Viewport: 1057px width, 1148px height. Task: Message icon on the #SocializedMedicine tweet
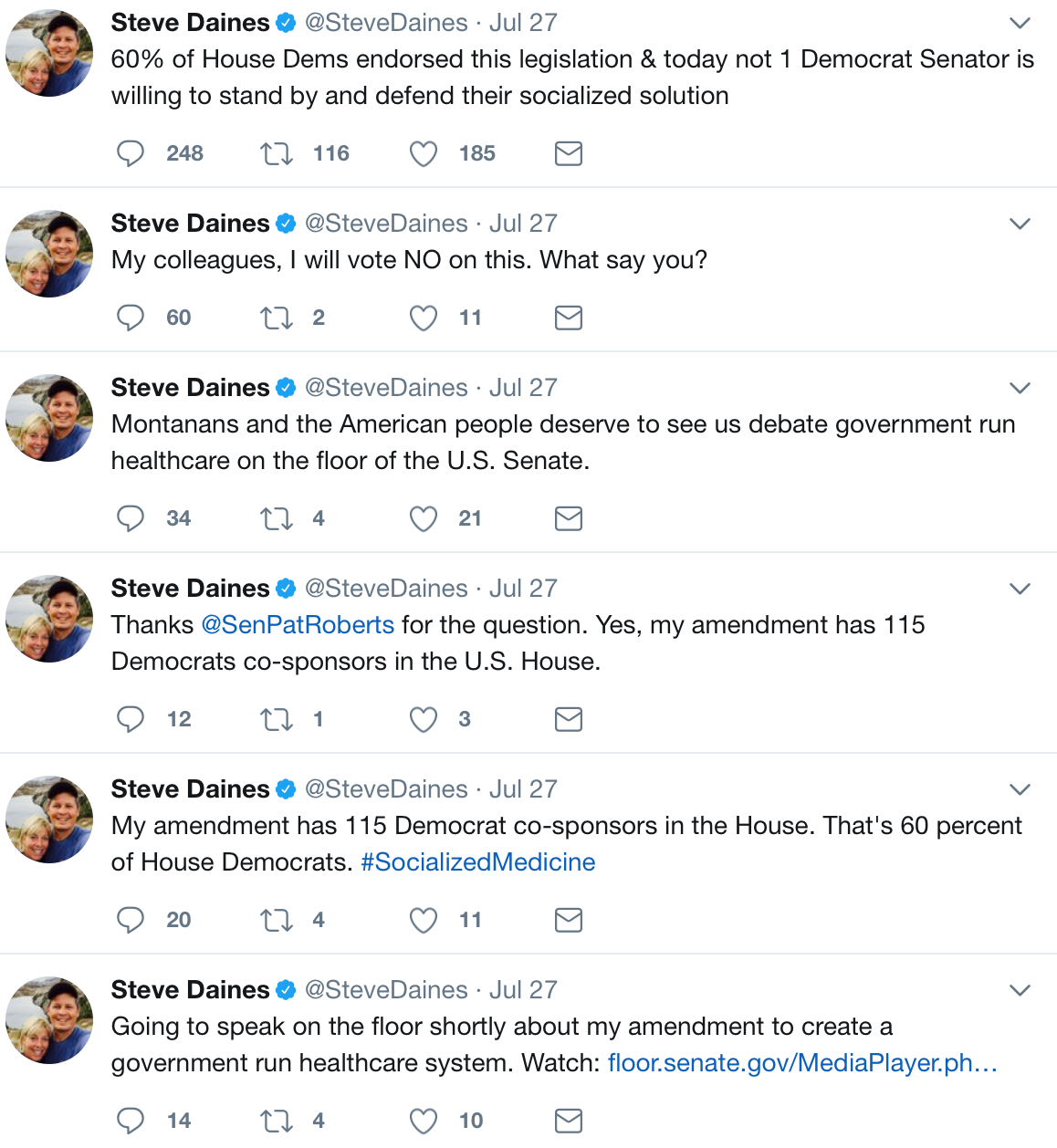point(568,920)
